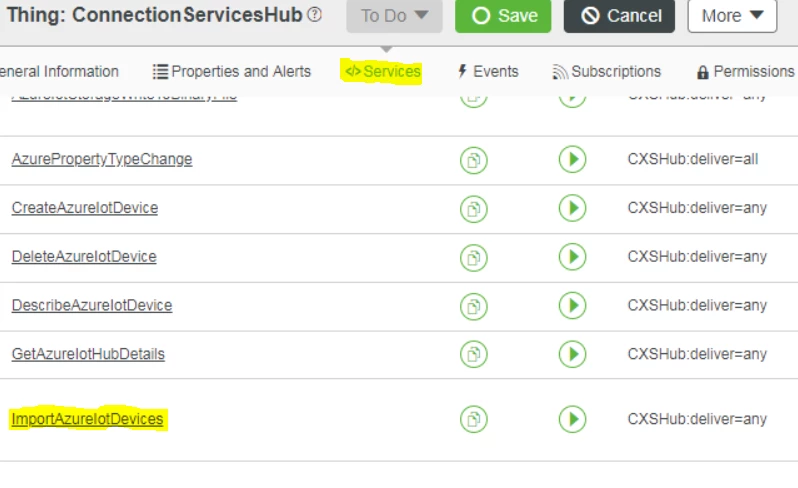
Task: Open Properties and Alerts tab
Action: (x=232, y=71)
